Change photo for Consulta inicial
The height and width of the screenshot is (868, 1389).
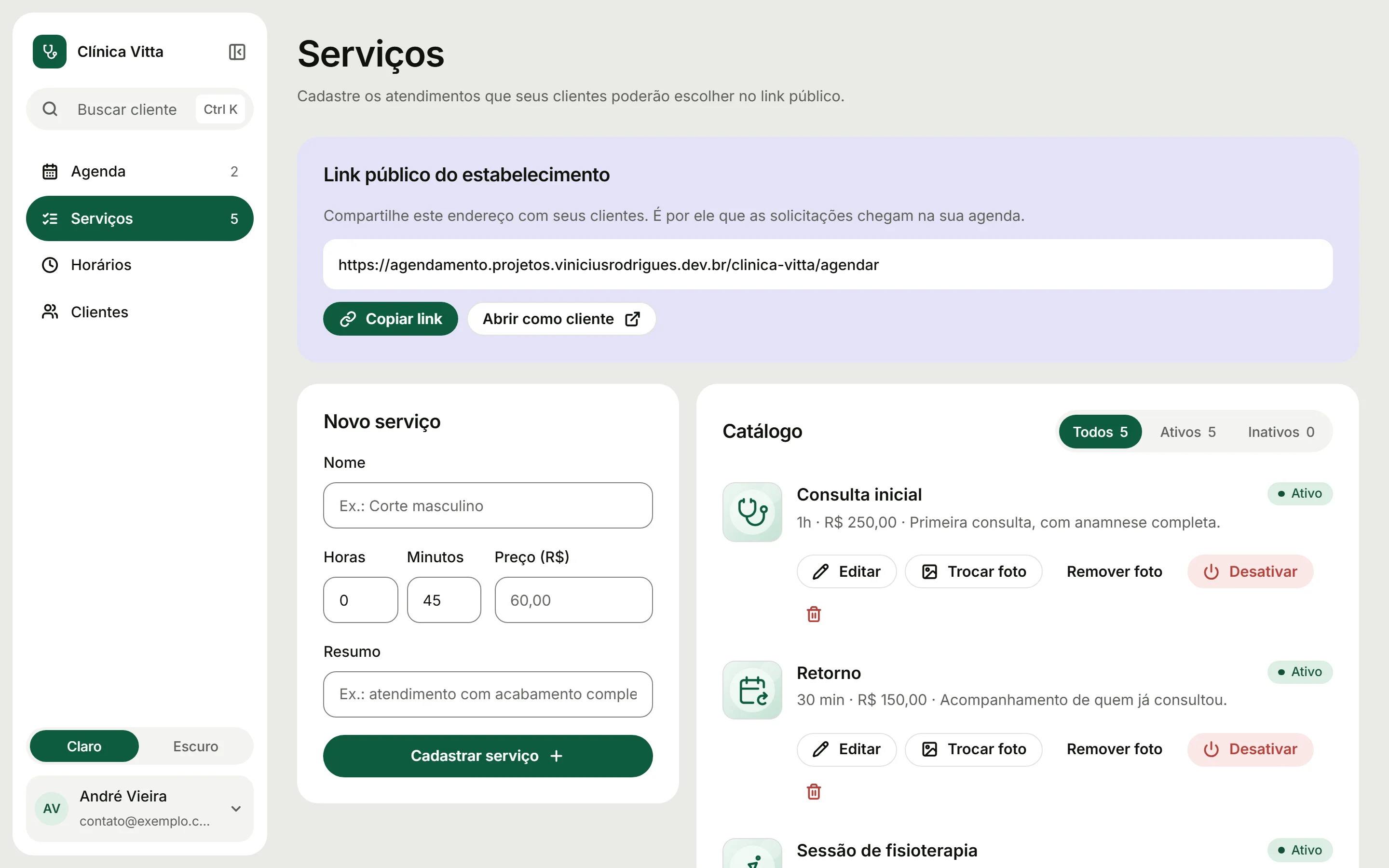tap(973, 571)
